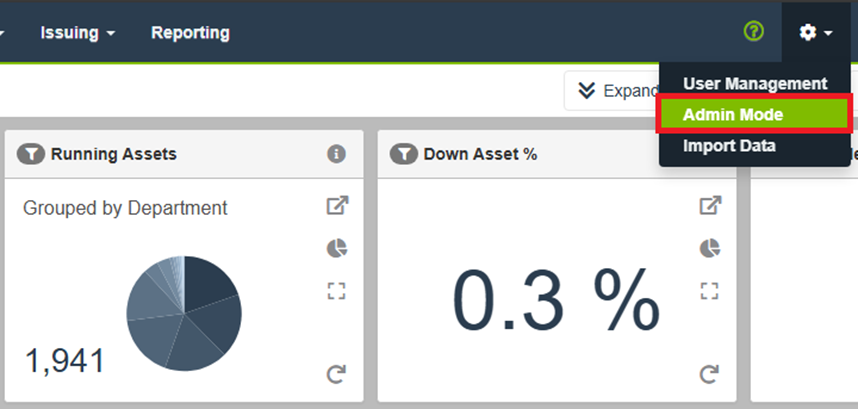858x409 pixels.
Task: Open Running Assets in external view
Action: (336, 206)
